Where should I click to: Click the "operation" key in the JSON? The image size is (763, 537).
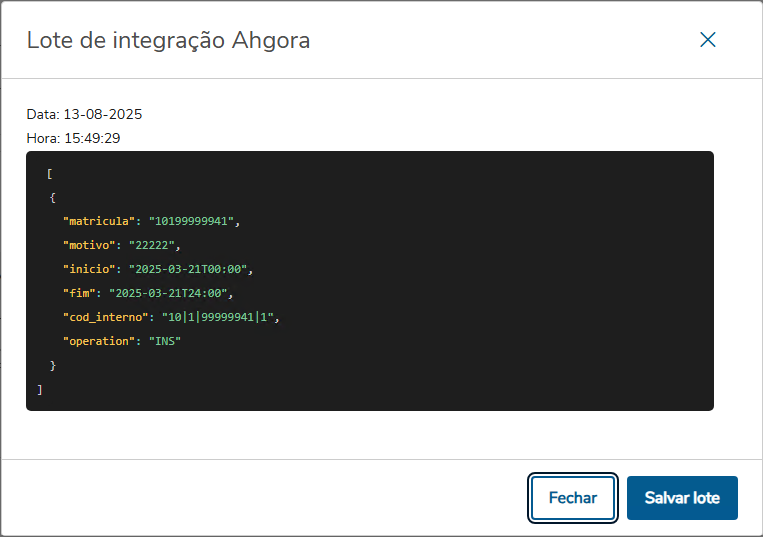[x=100, y=341]
